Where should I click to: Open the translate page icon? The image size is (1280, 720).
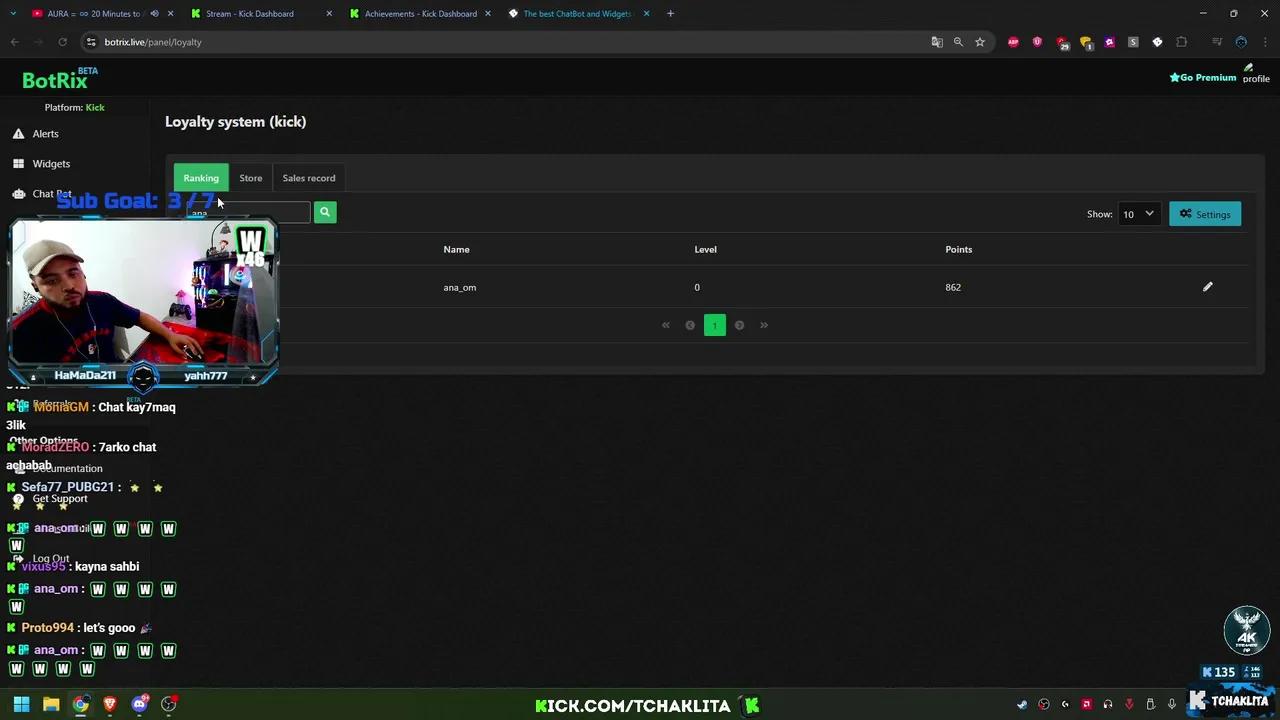tap(936, 42)
